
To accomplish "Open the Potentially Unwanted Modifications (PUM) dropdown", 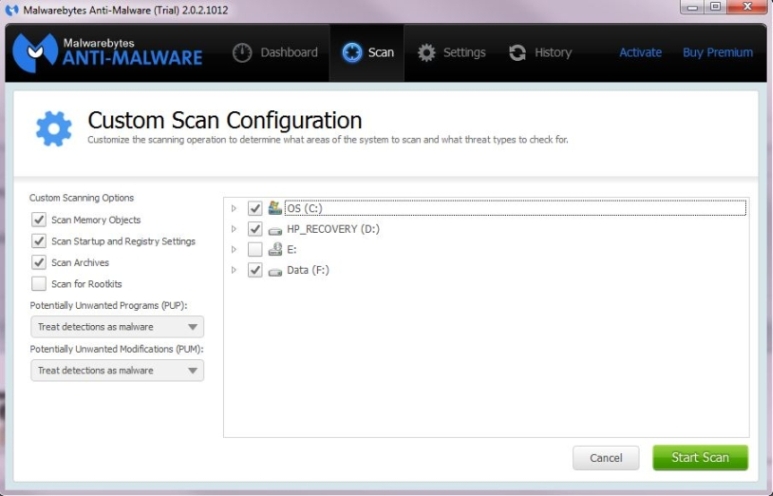I will pos(117,370).
